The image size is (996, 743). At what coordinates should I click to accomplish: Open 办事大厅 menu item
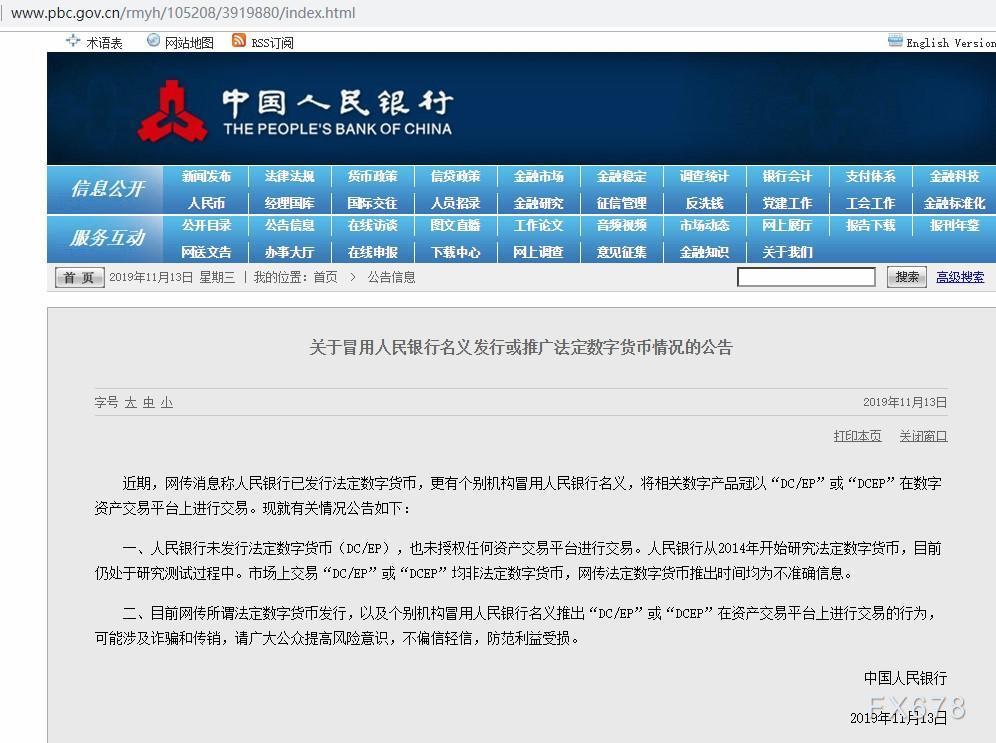click(x=290, y=252)
